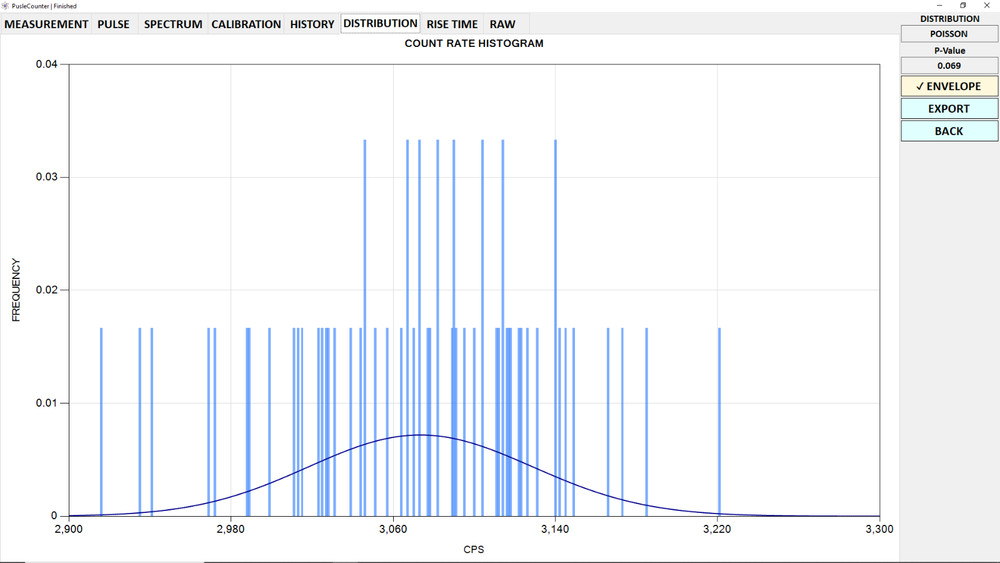This screenshot has height=563, width=1000.
Task: Switch to the RISE TIME tab
Action: (x=452, y=24)
